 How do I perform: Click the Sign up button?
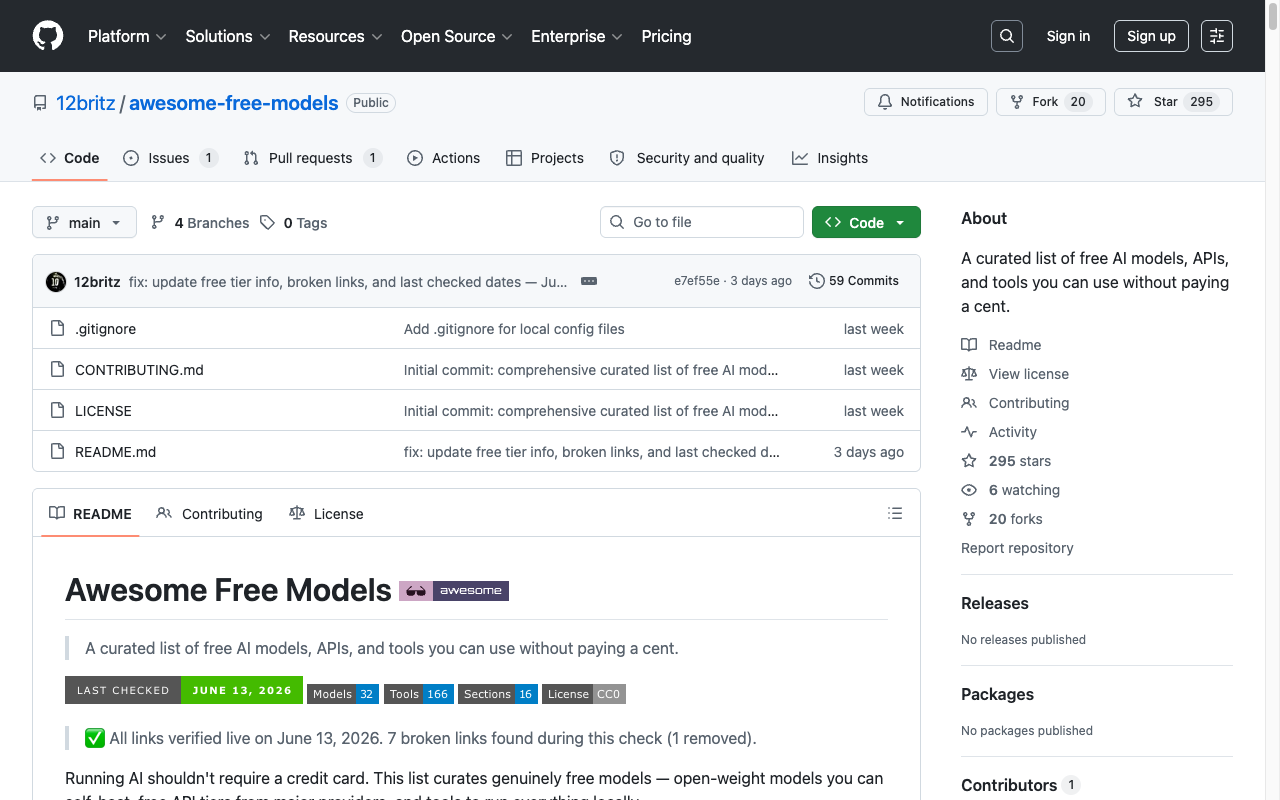point(1151,36)
